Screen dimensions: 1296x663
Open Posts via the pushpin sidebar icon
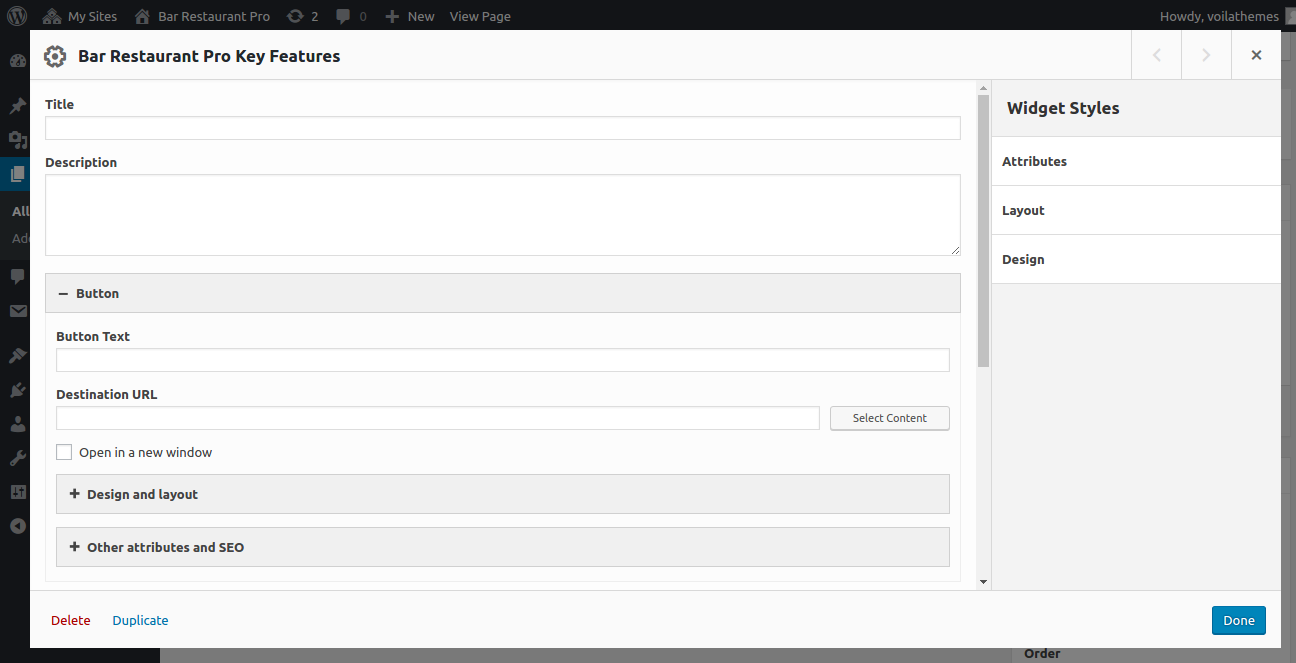point(17,106)
